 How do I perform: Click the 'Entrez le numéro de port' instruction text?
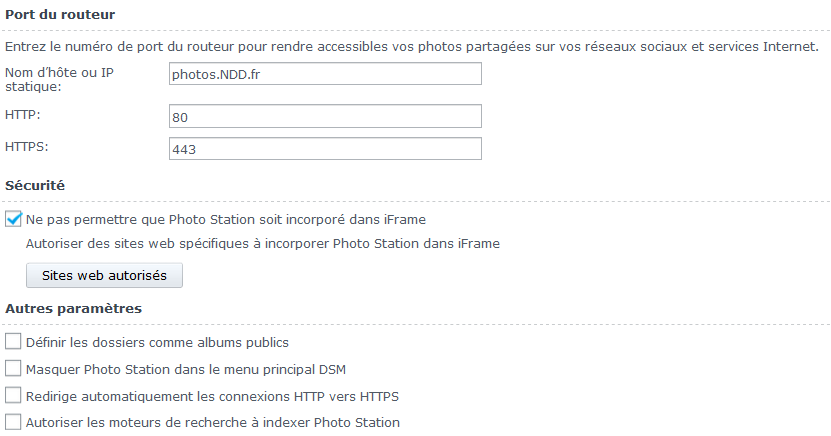tap(411, 46)
